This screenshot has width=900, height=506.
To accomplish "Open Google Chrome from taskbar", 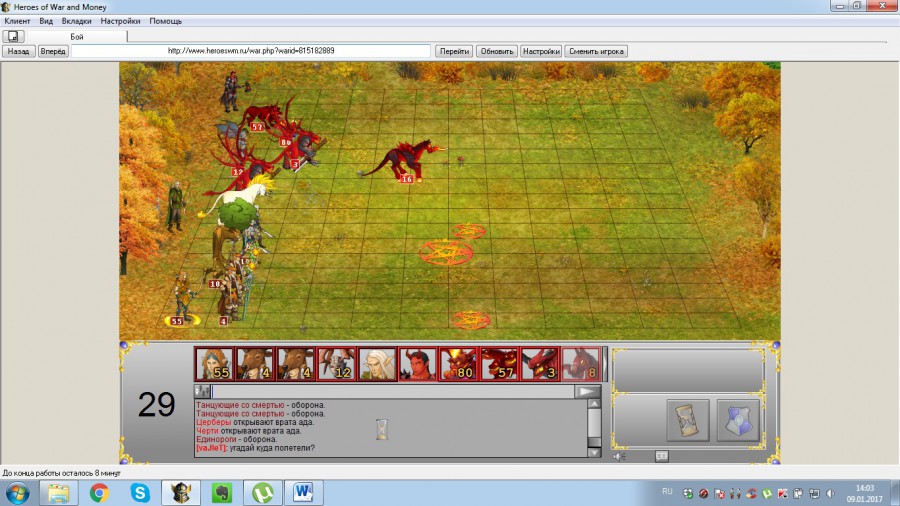I will (99, 493).
